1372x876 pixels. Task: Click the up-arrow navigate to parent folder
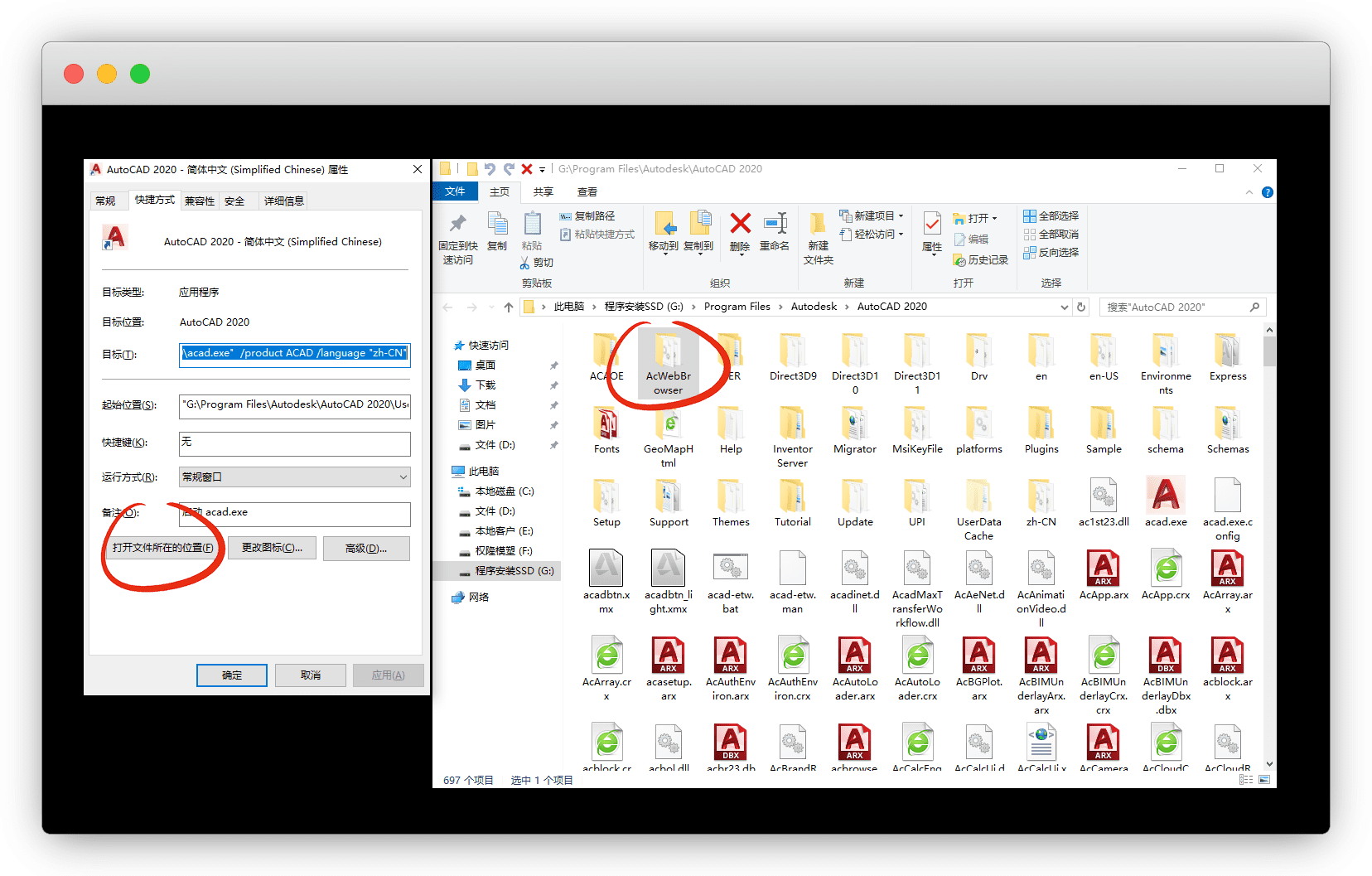coord(509,307)
